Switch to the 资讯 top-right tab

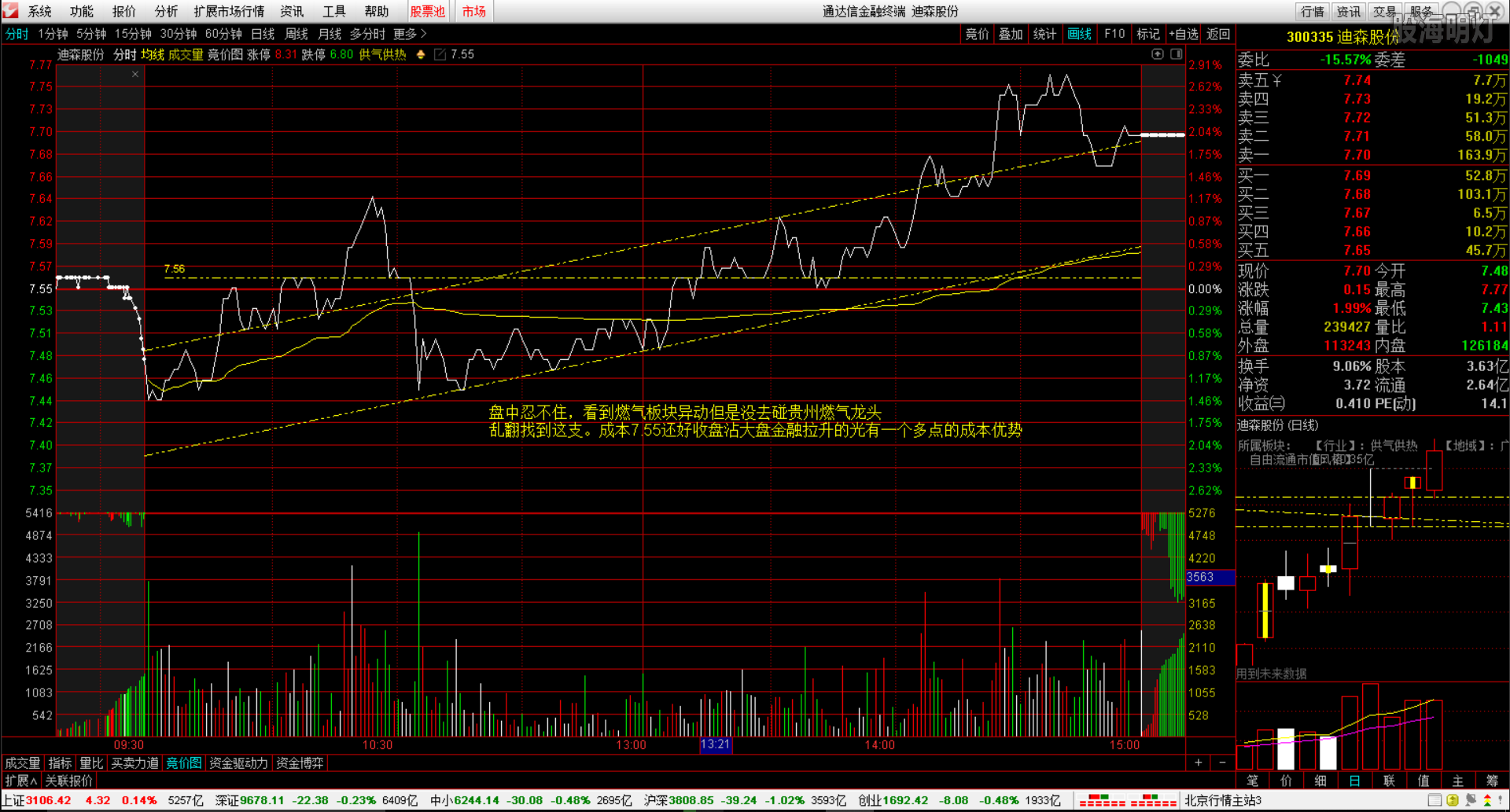coord(1349,11)
